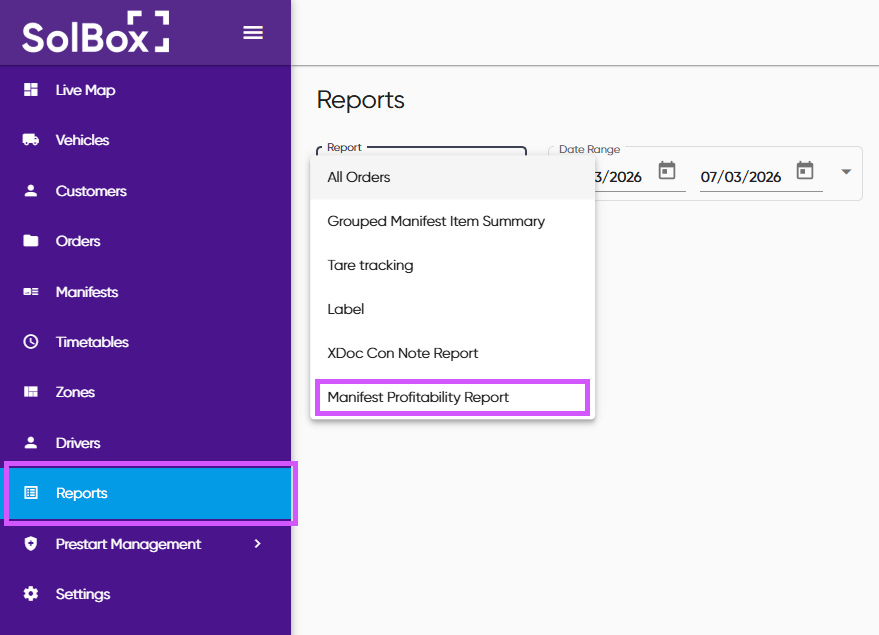Open the Date Range preset dropdown arrow

click(x=846, y=172)
